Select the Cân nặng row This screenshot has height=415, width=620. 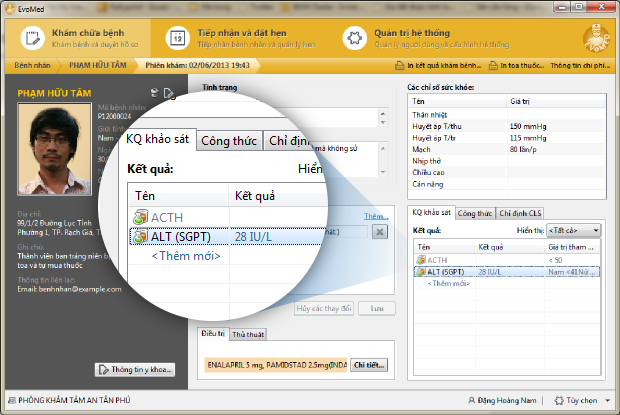coord(507,184)
